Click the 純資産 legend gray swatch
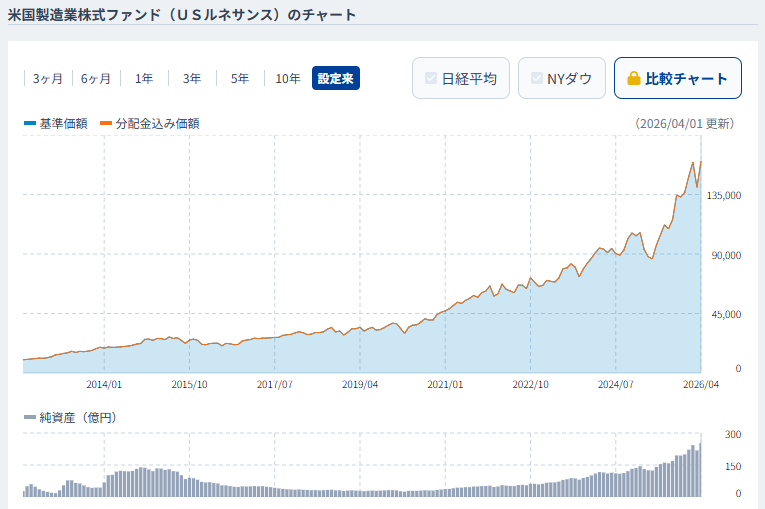 [30, 417]
